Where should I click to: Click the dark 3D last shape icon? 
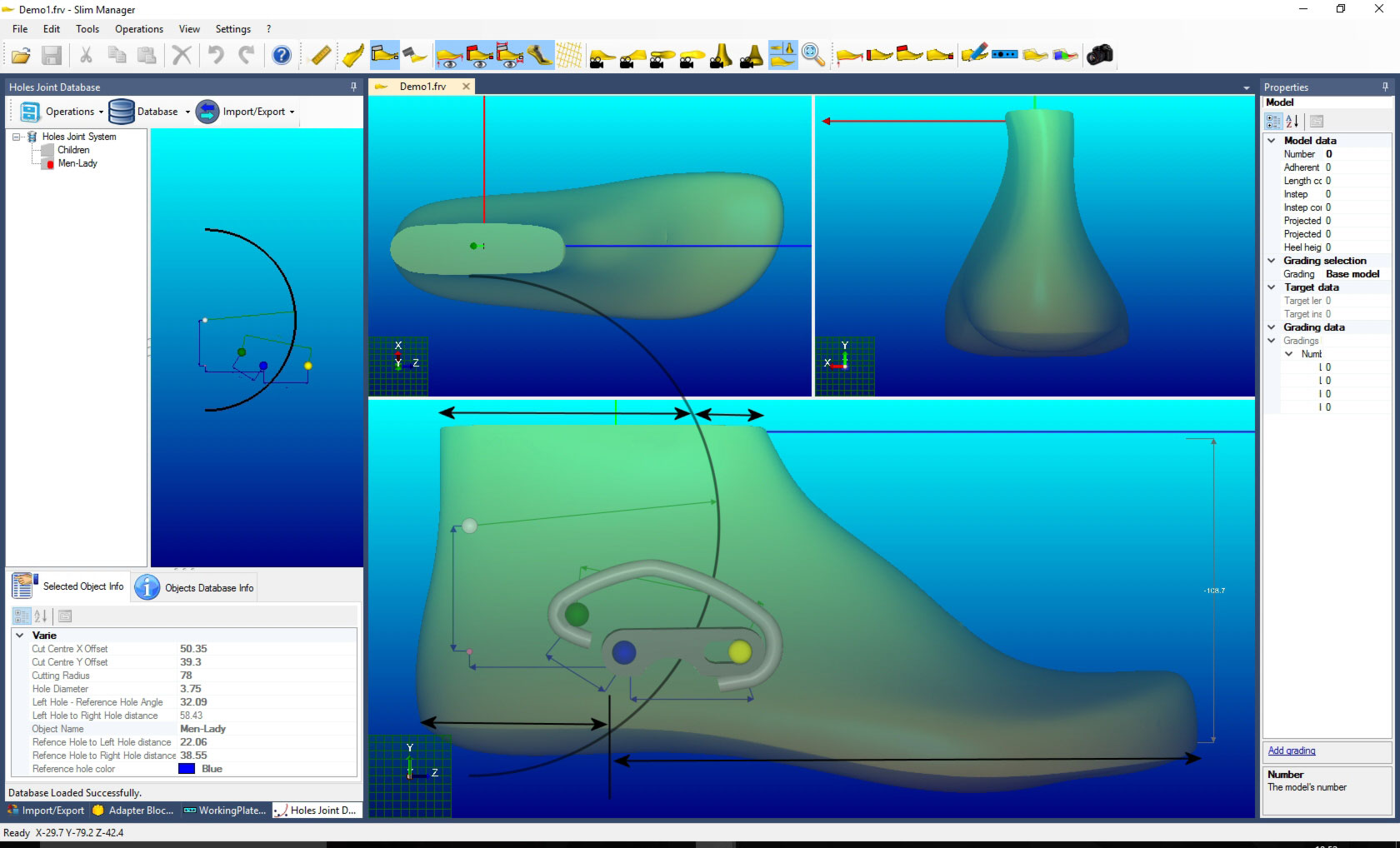point(539,56)
